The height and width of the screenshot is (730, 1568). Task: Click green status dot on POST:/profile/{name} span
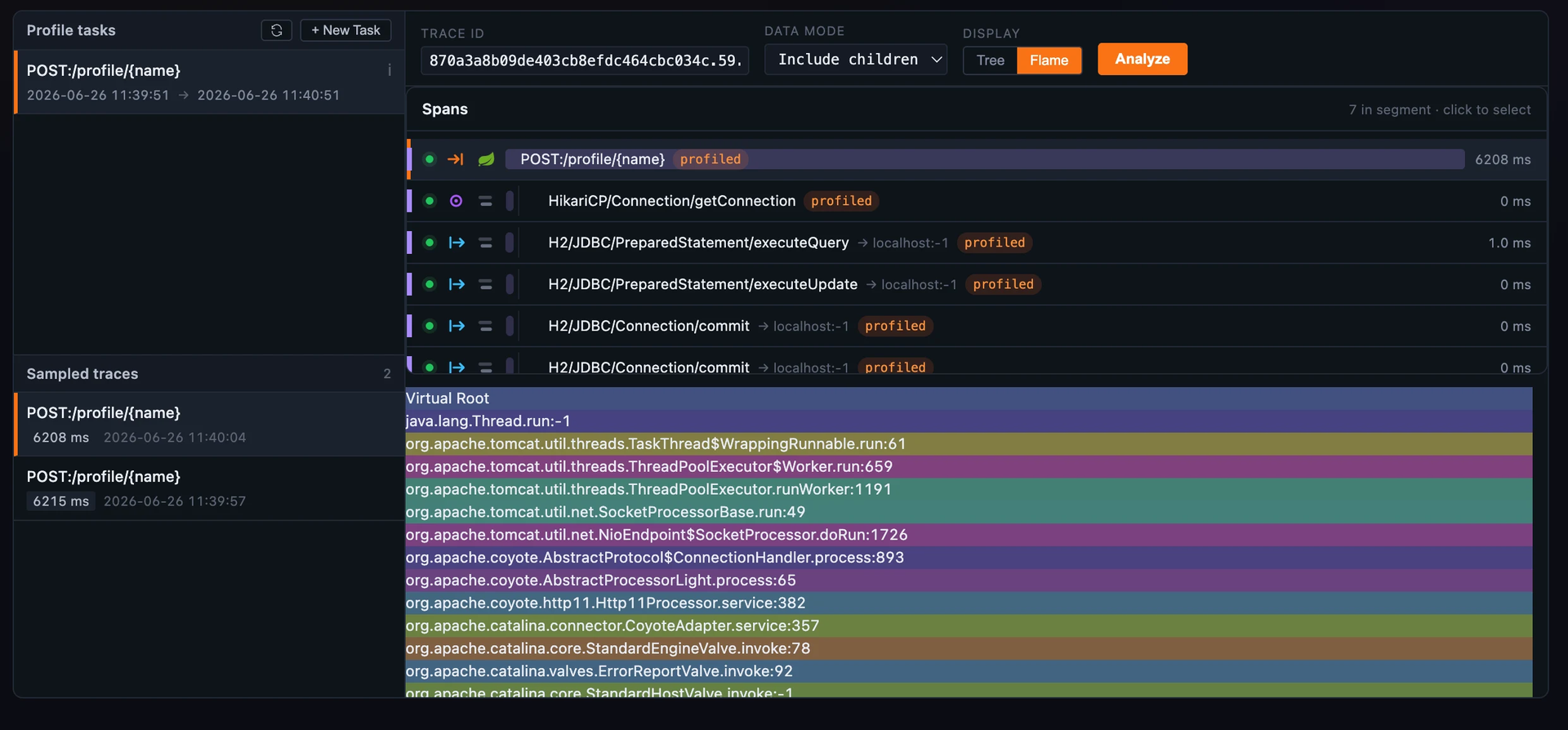click(430, 159)
